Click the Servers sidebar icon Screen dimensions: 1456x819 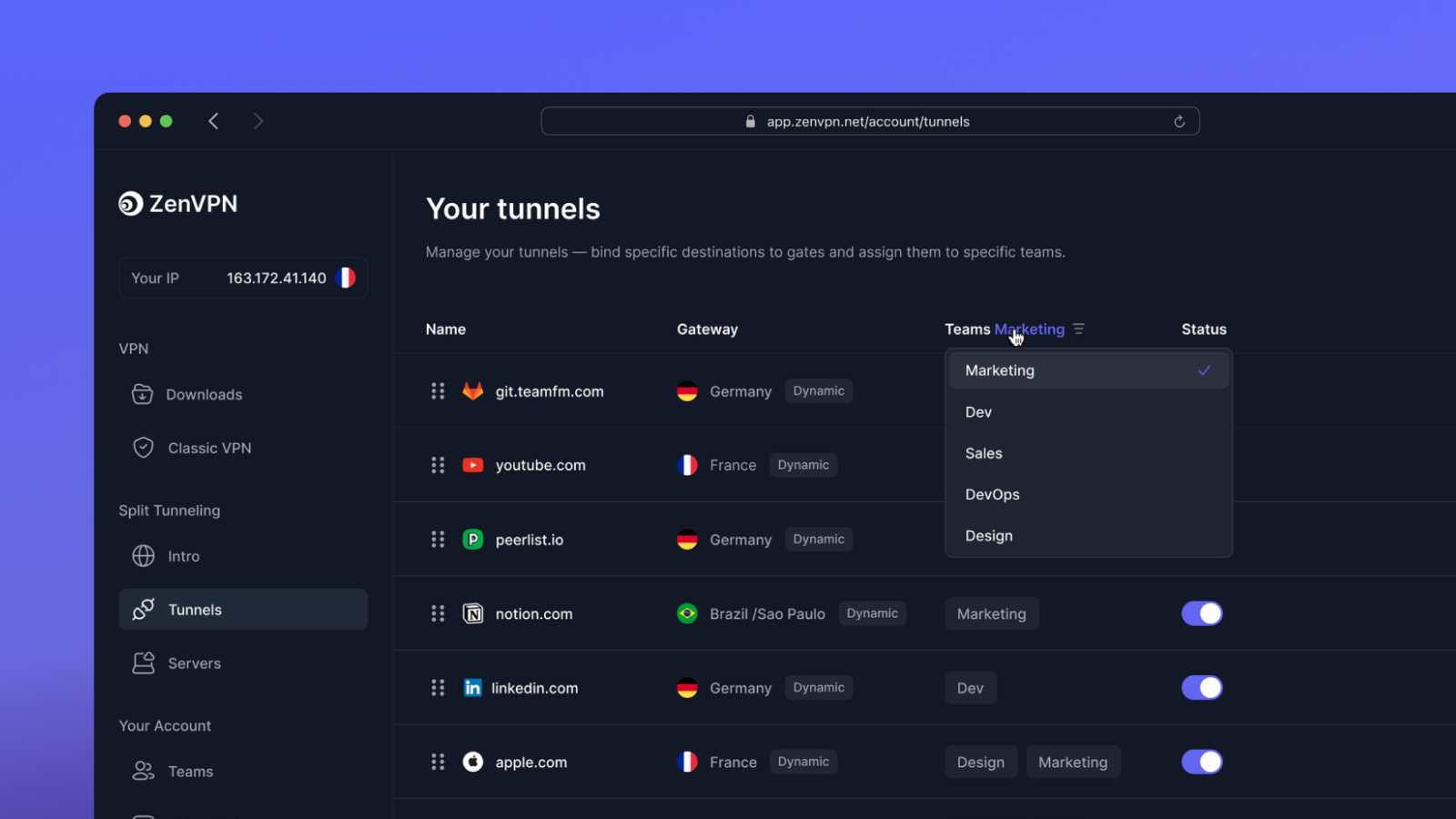pos(143,663)
